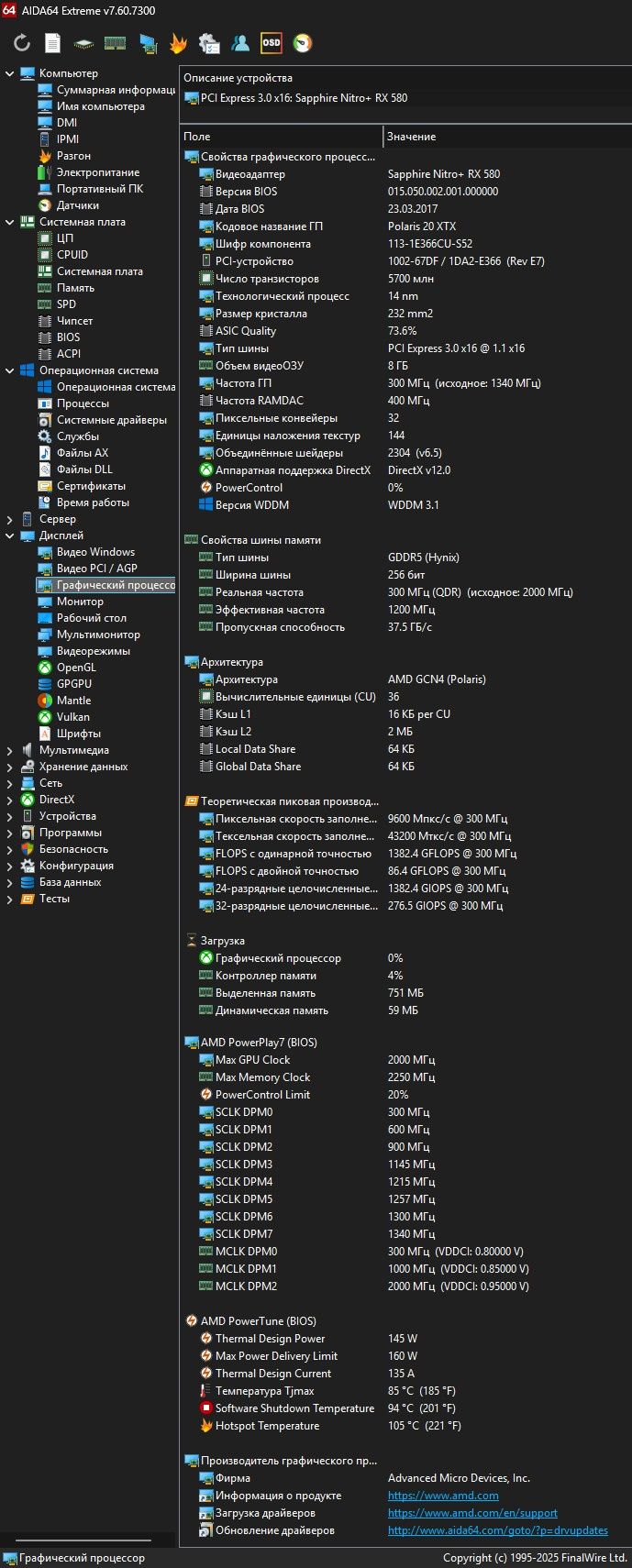Click the Hotspot Temperature row
The image size is (632, 1568).
[x=405, y=1426]
